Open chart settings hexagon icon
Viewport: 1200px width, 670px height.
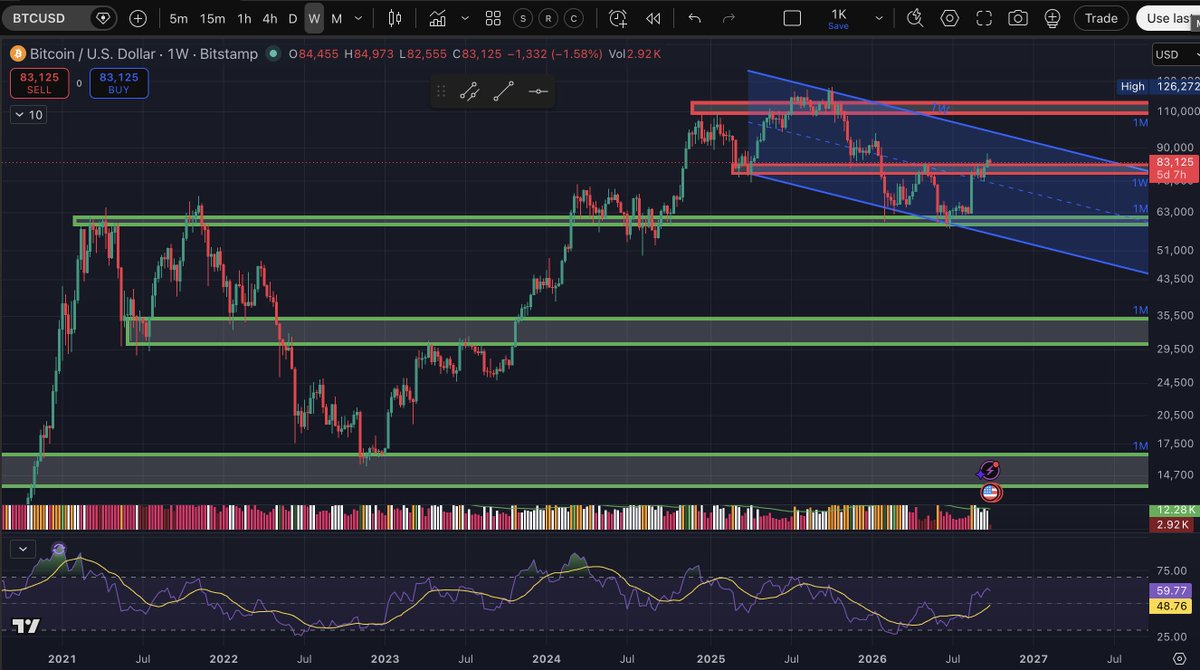click(x=949, y=18)
